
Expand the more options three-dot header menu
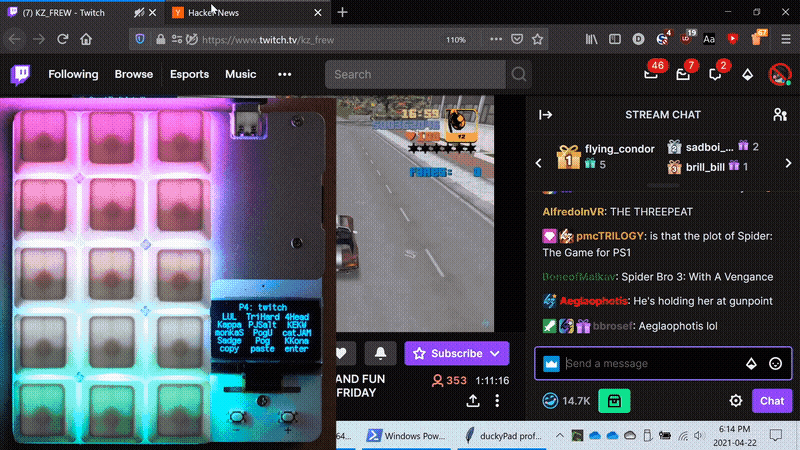click(x=285, y=74)
